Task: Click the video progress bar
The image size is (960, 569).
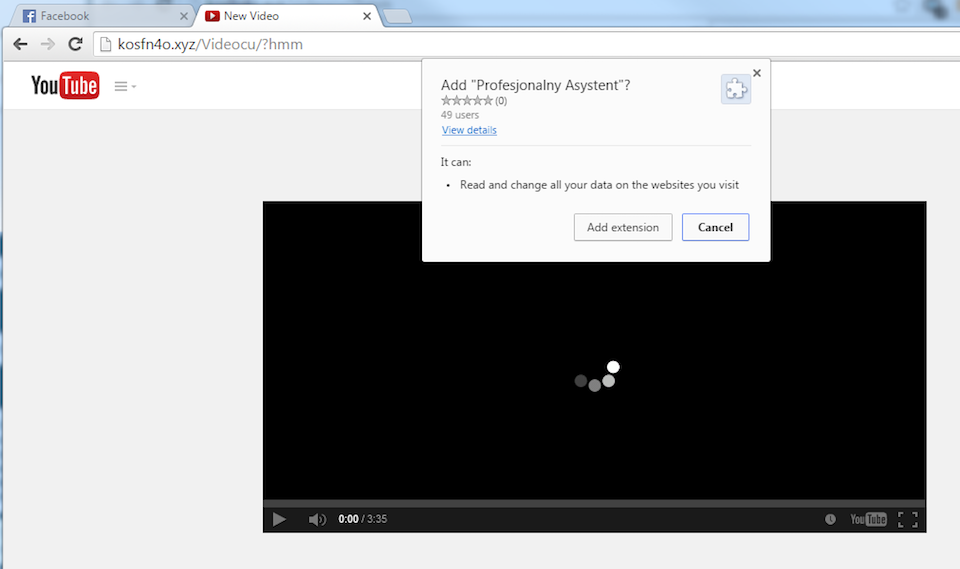Action: tap(594, 503)
